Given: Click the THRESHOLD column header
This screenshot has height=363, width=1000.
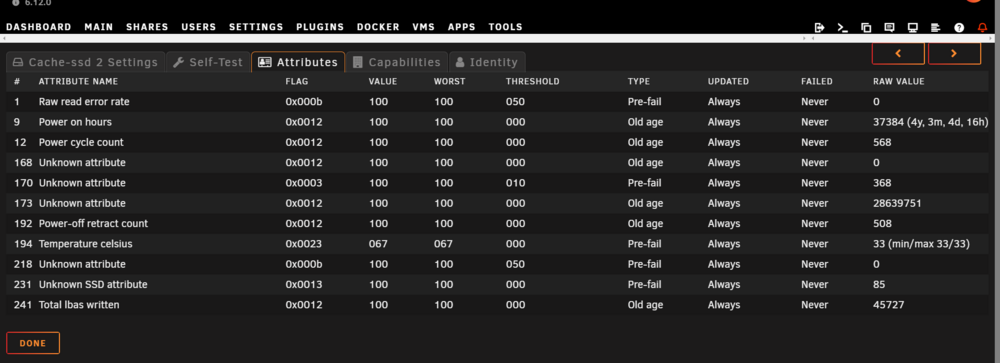Looking at the screenshot, I should coord(533,82).
